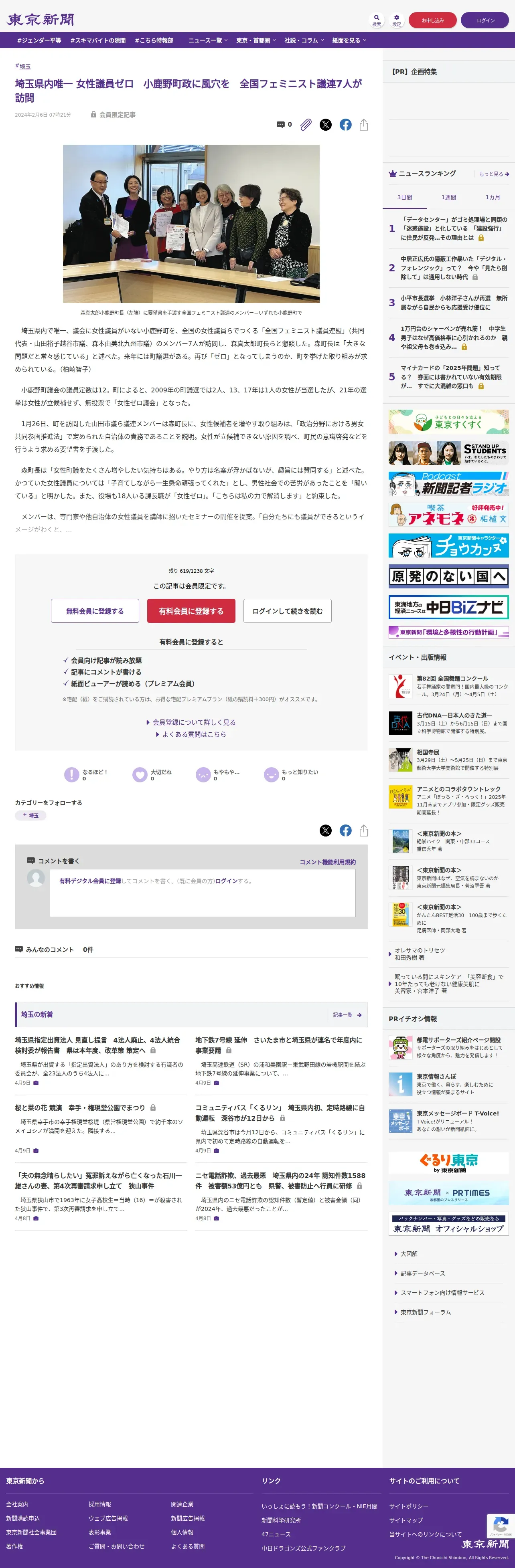Screen dimensions: 515x1568
Task: Share on X using icon above comment box
Action: [x=325, y=830]
